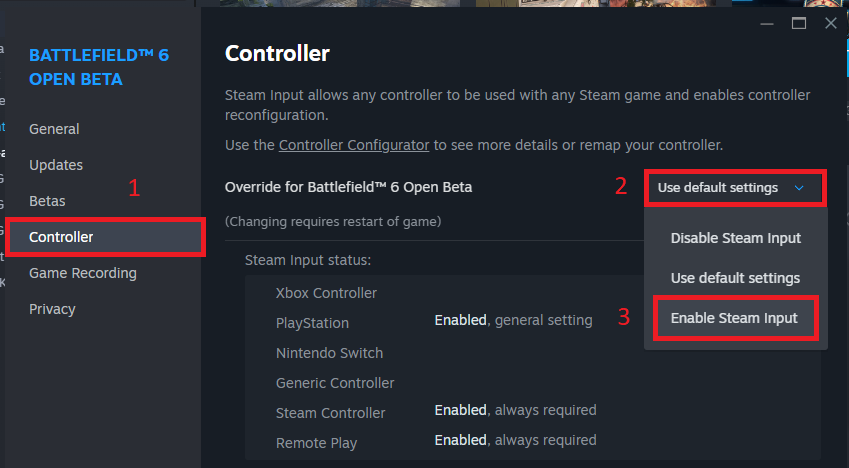This screenshot has height=468, width=849.
Task: Click the Steam Controller status row
Action: point(331,413)
